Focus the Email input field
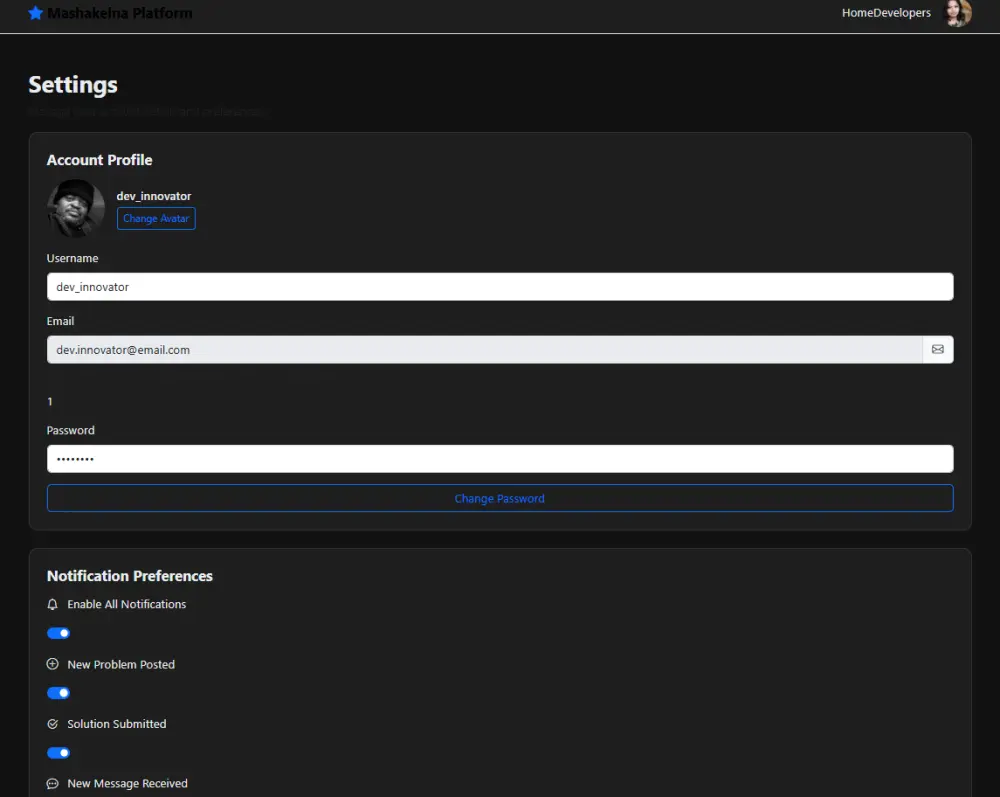The image size is (1000, 797). pyautogui.click(x=485, y=349)
